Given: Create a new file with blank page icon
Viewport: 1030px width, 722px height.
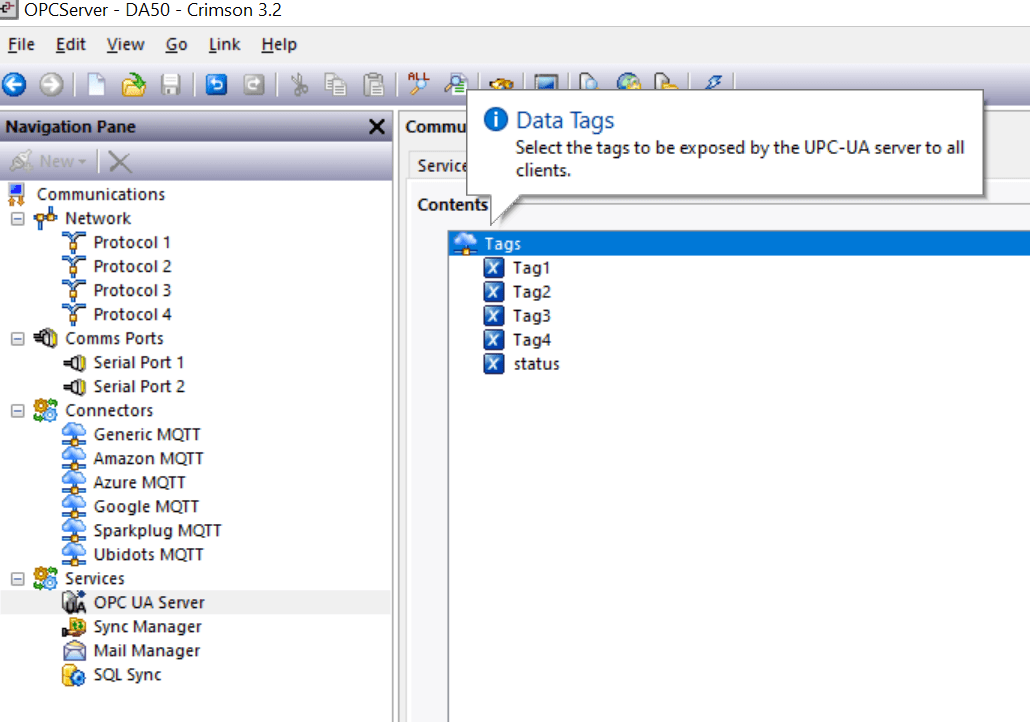Looking at the screenshot, I should pos(97,85).
